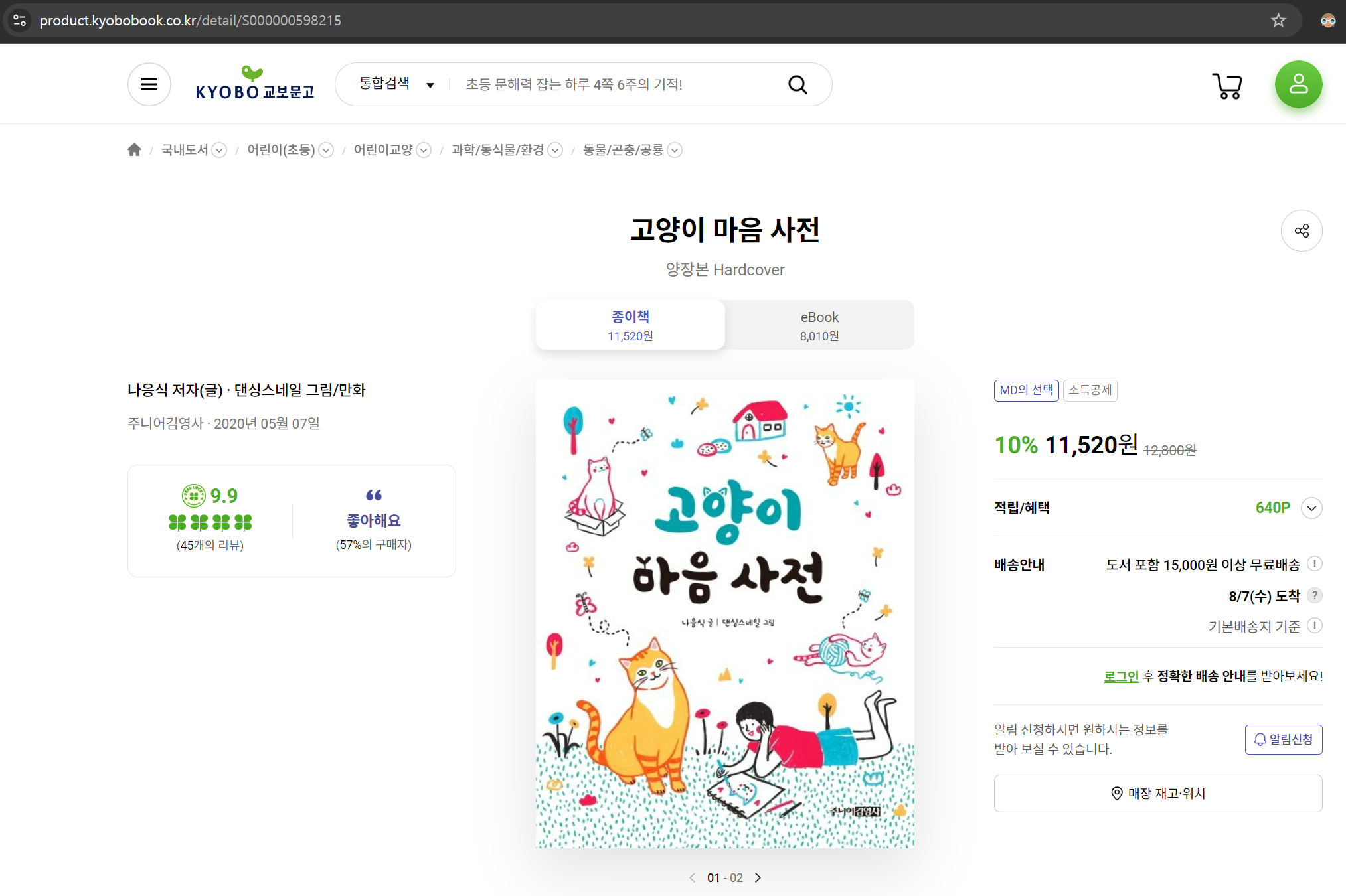Viewport: 1346px width, 896px height.
Task: Expand the 어린이교양 breadcrumb dropdown
Action: click(424, 150)
